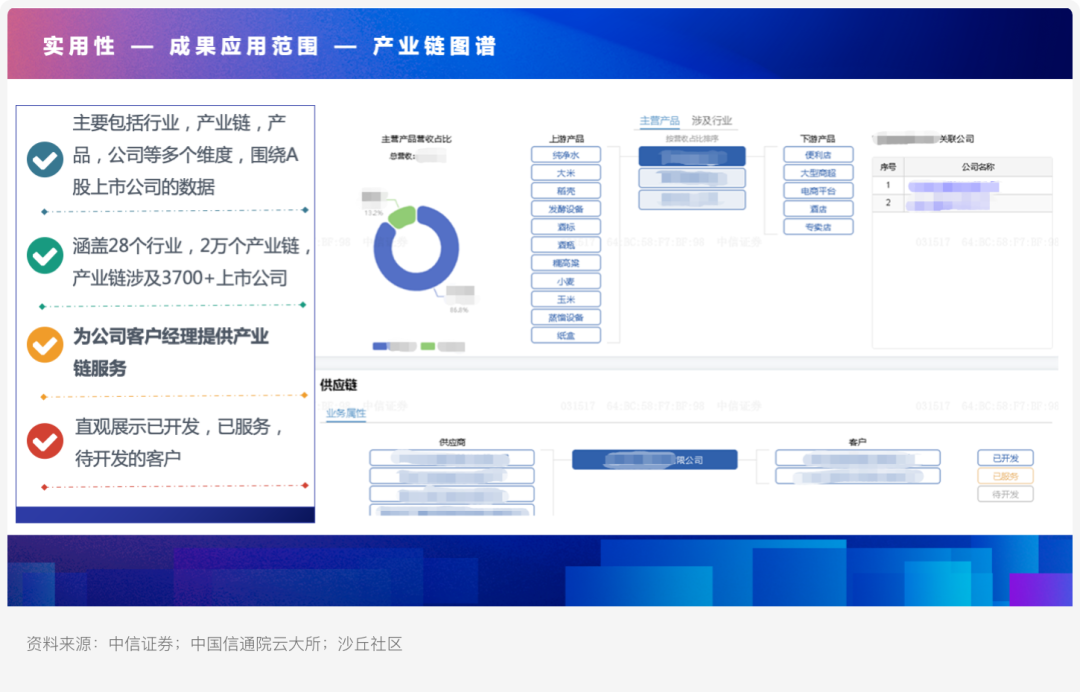Screen dimensions: 1080x692
Task: Open the 按营收占比排序 sort option
Action: pyautogui.click(x=693, y=137)
